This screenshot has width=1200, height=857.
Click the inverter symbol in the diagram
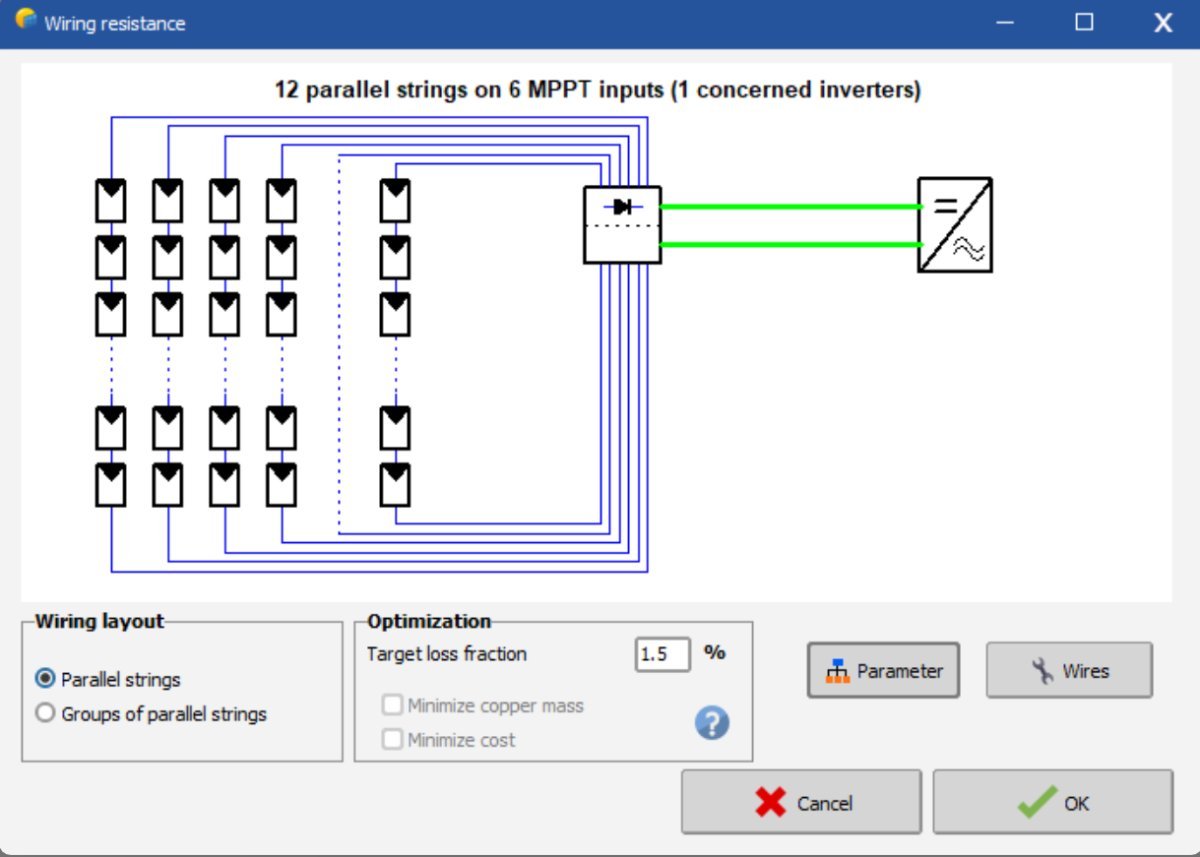click(x=954, y=225)
